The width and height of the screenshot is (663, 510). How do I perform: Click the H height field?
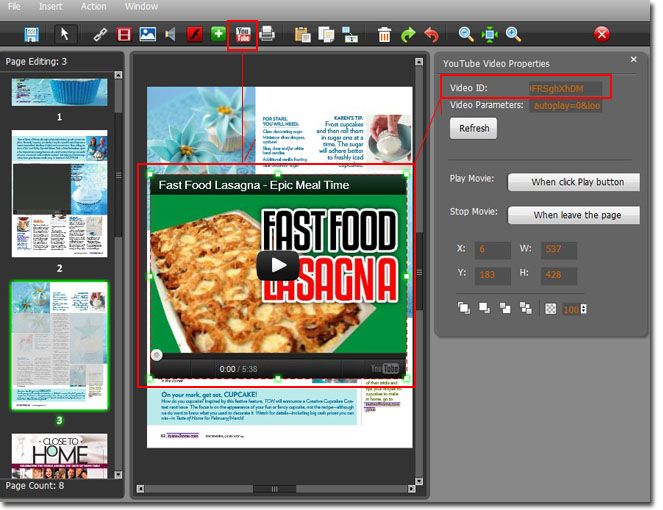coord(559,275)
